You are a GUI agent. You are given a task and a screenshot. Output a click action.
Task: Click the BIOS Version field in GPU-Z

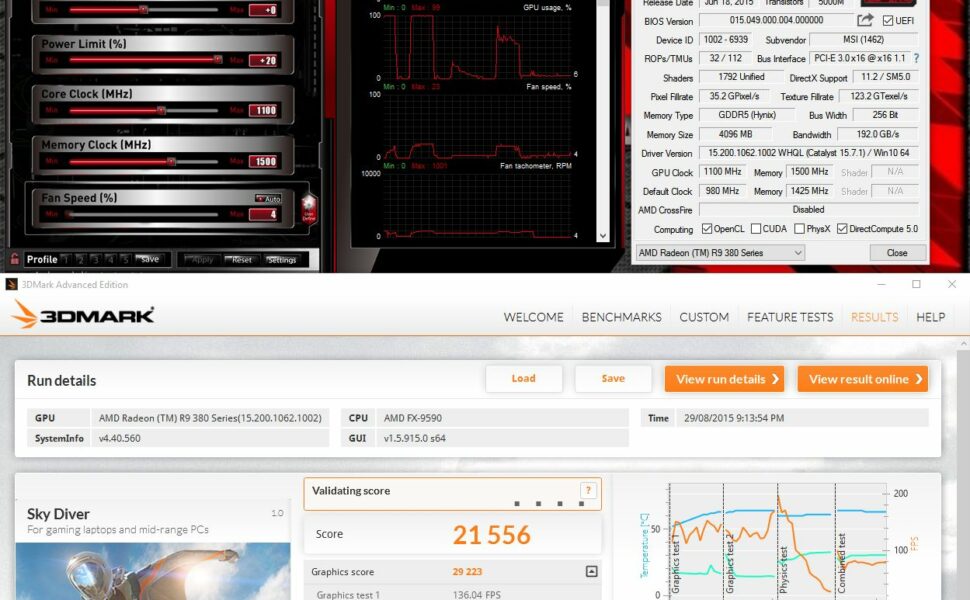click(x=776, y=20)
